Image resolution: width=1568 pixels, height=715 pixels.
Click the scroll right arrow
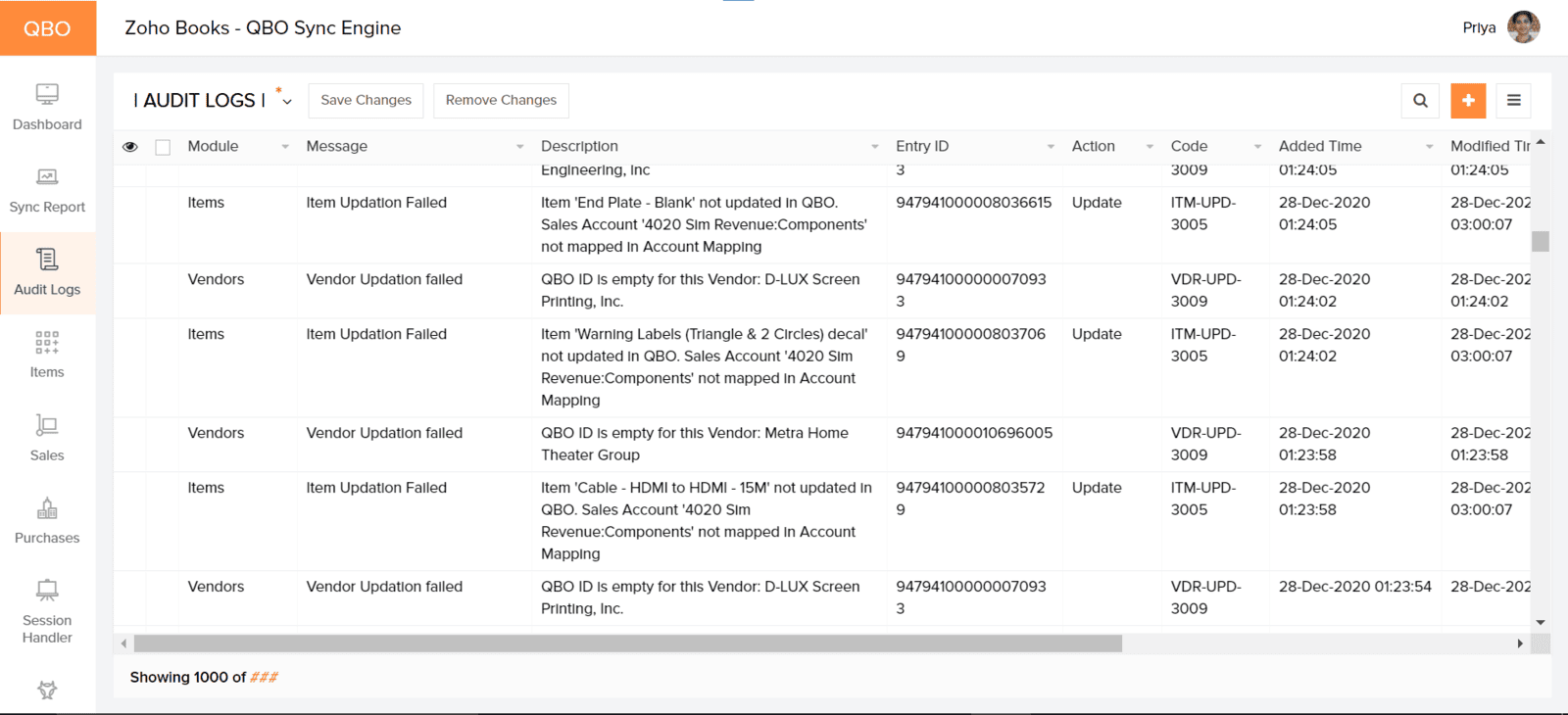click(x=1520, y=643)
